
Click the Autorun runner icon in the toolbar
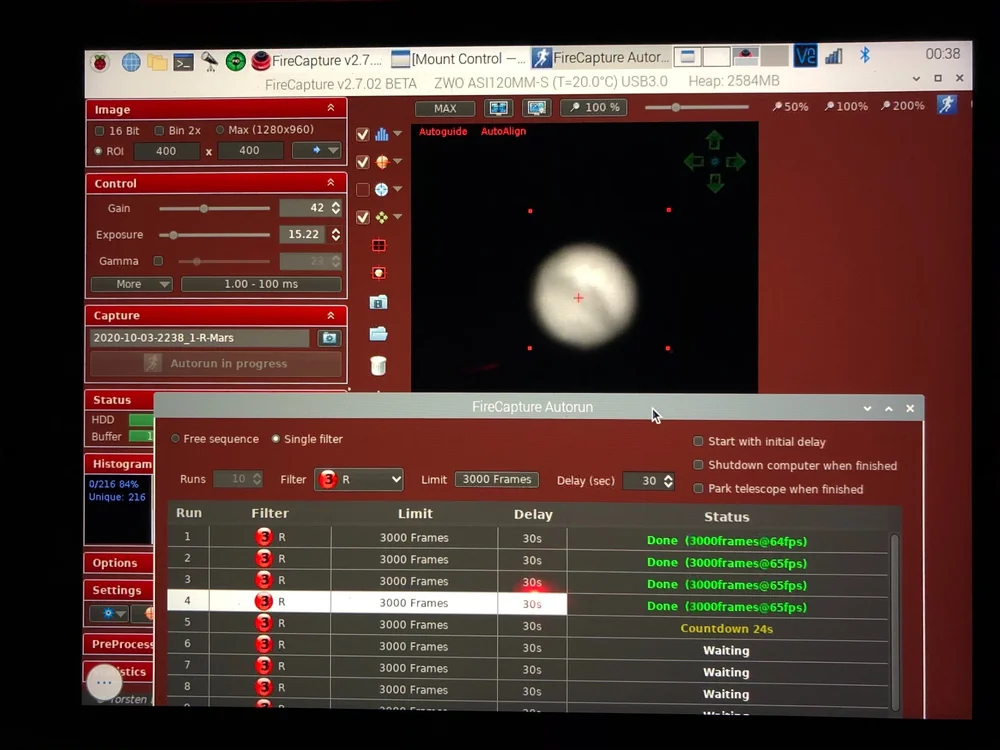(946, 104)
